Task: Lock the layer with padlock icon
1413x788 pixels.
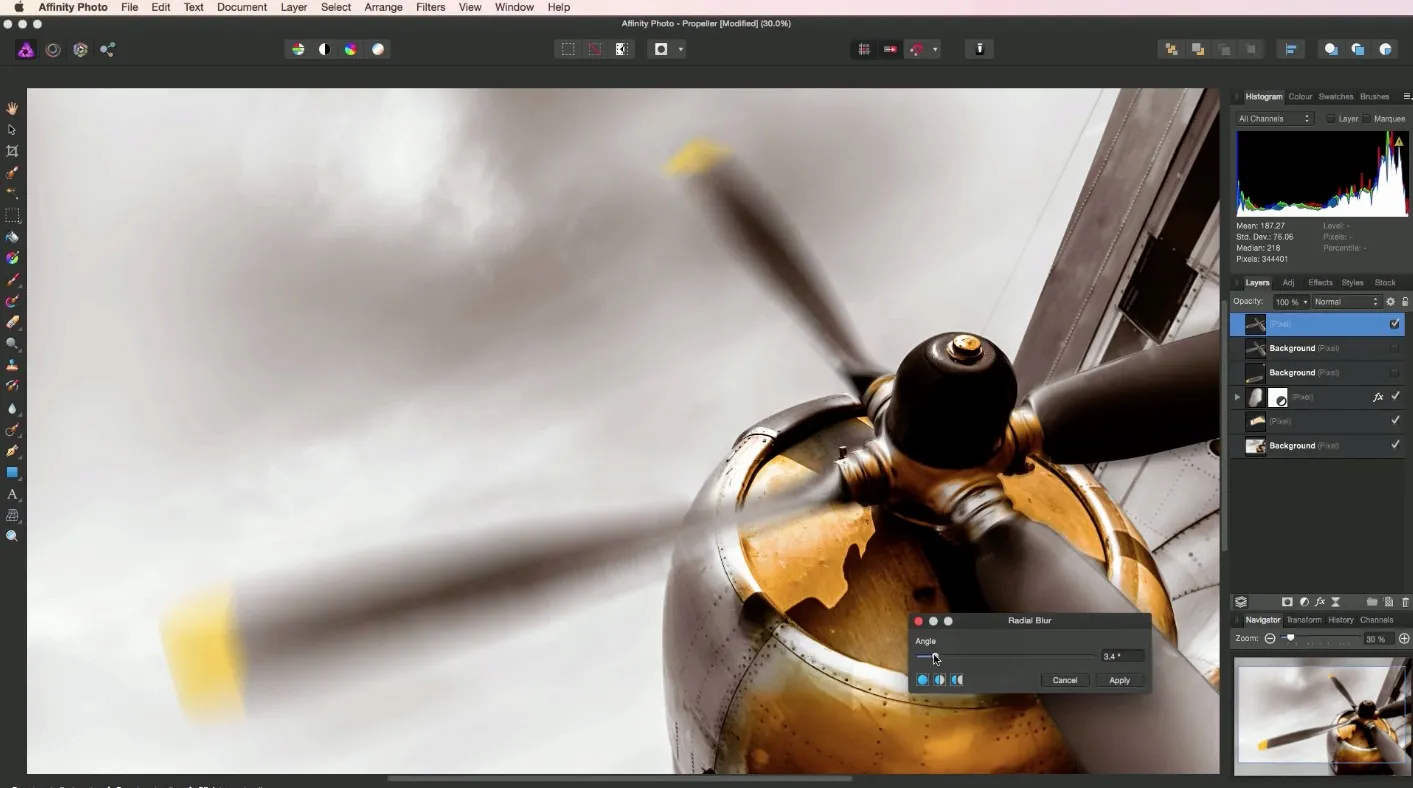Action: click(x=1404, y=302)
